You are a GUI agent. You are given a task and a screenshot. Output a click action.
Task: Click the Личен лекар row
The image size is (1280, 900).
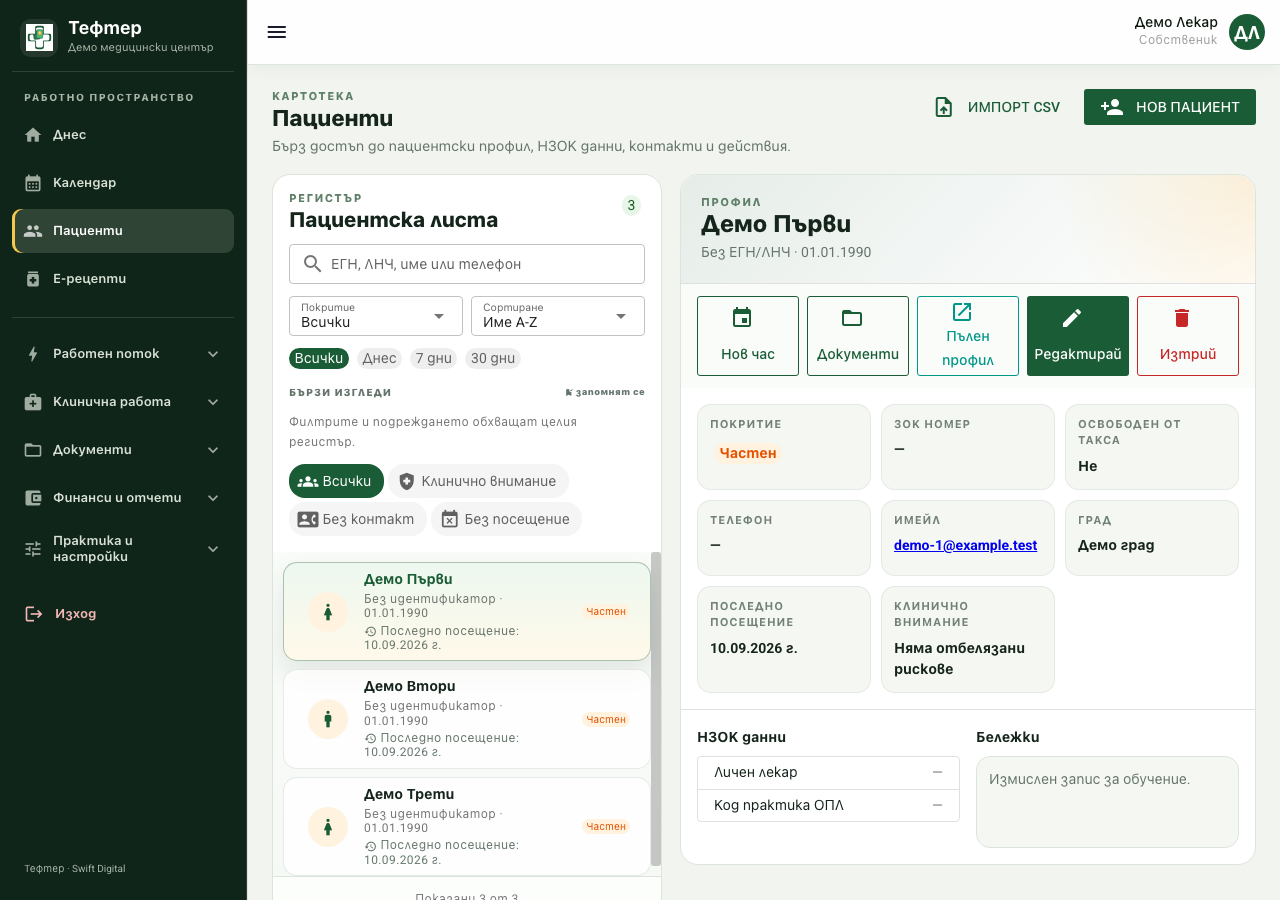(828, 772)
